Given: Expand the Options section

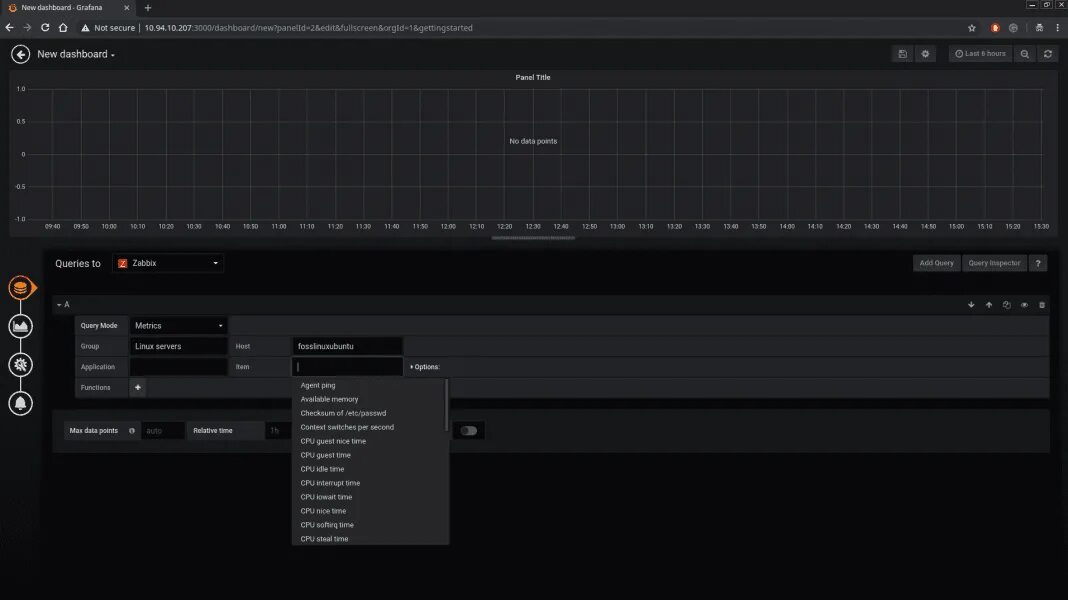Looking at the screenshot, I should [425, 367].
